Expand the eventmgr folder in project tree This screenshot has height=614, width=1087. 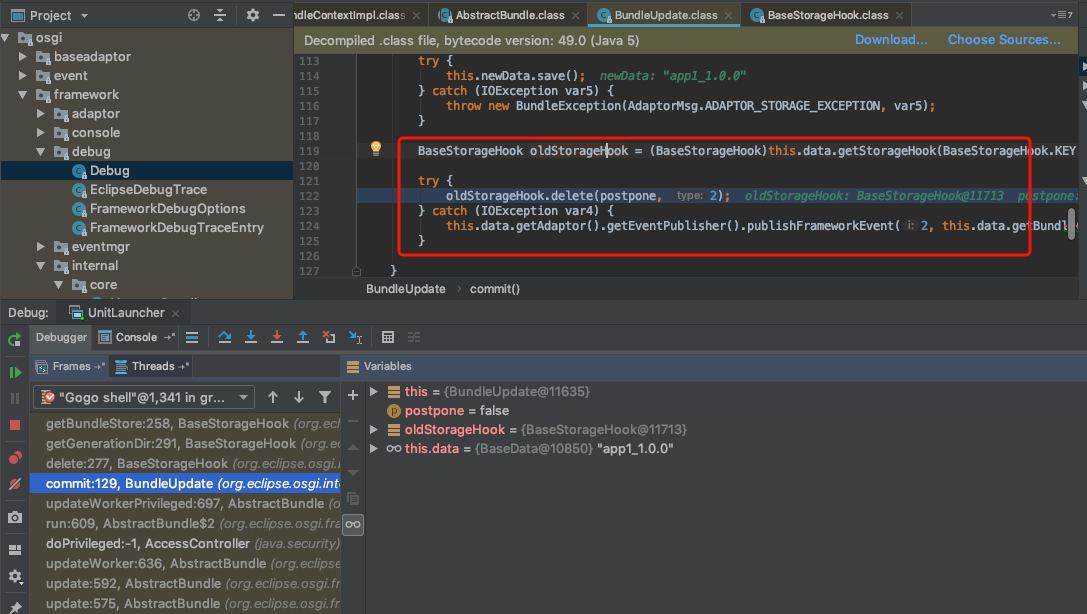click(42, 246)
